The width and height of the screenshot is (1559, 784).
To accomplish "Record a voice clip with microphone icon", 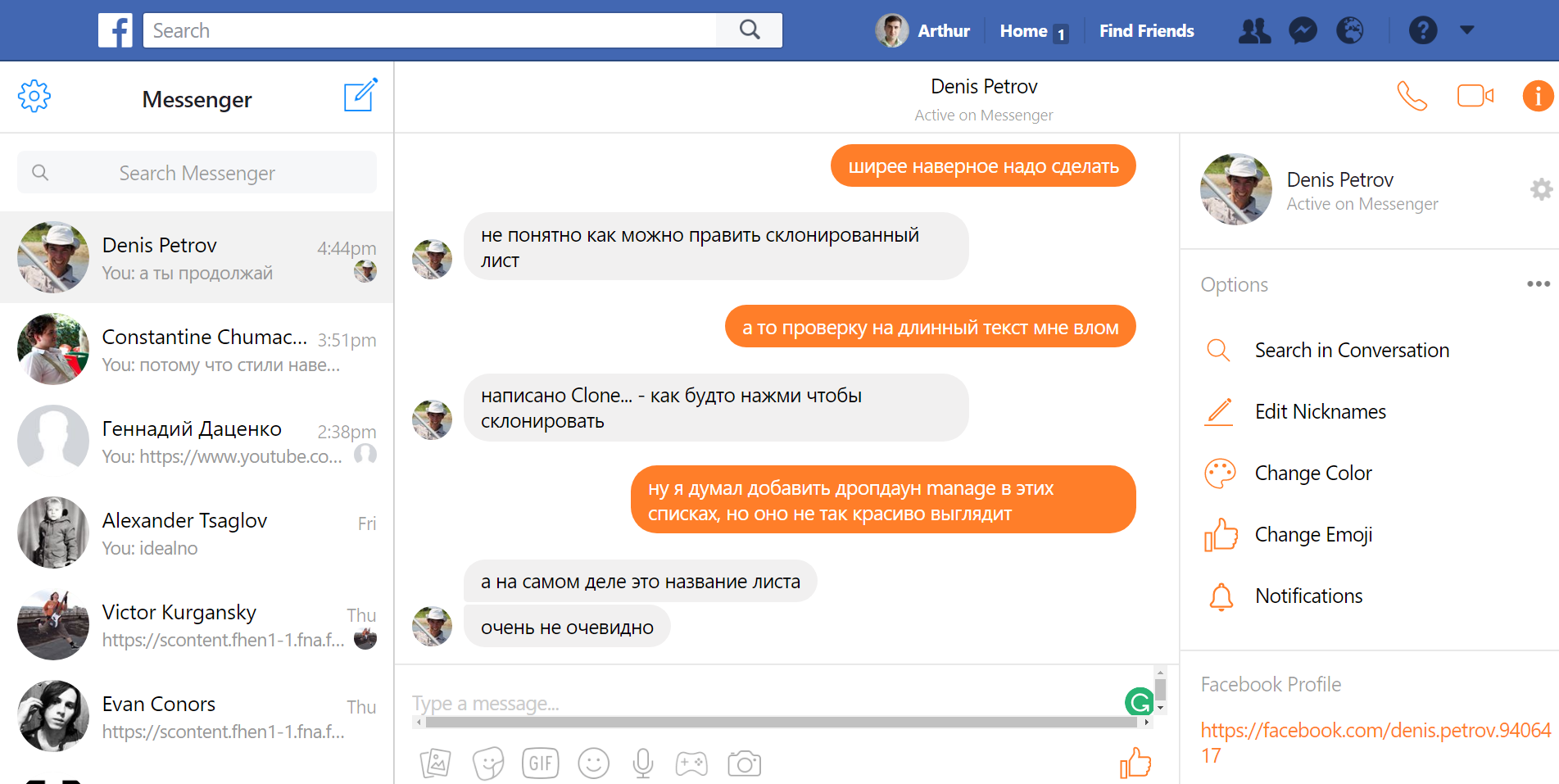I will (x=643, y=764).
